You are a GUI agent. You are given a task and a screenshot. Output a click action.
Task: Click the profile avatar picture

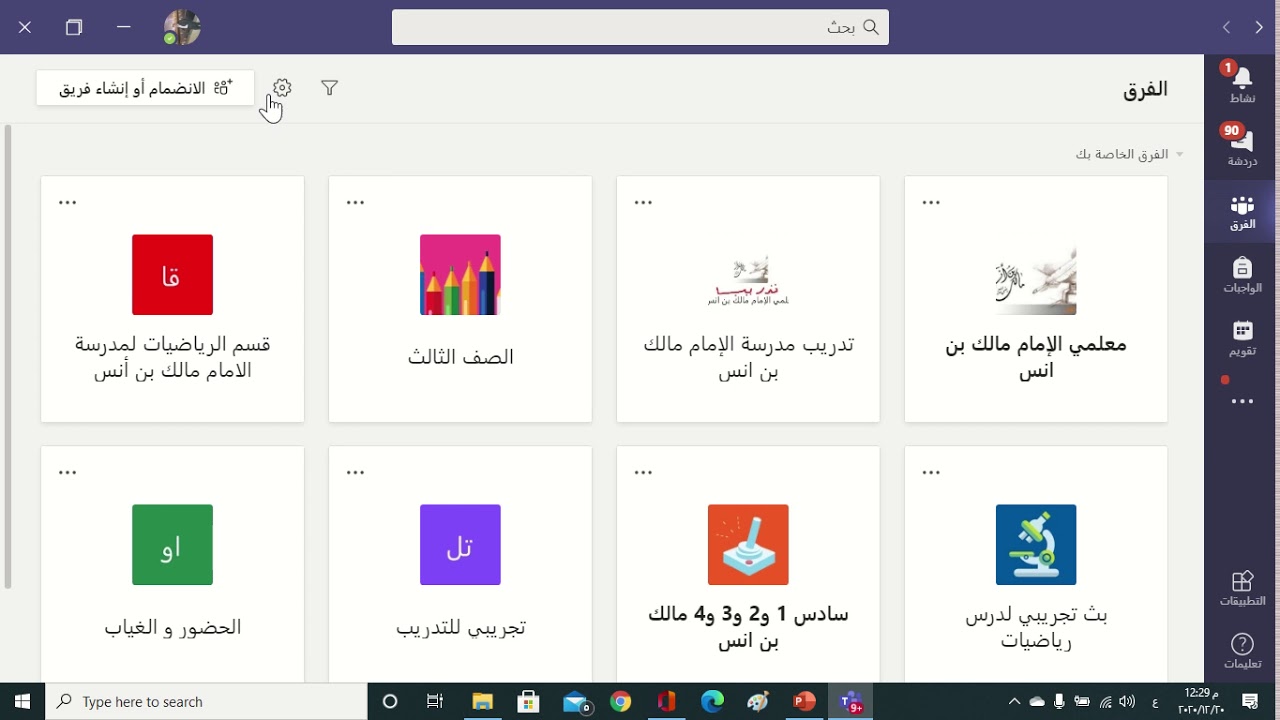182,27
